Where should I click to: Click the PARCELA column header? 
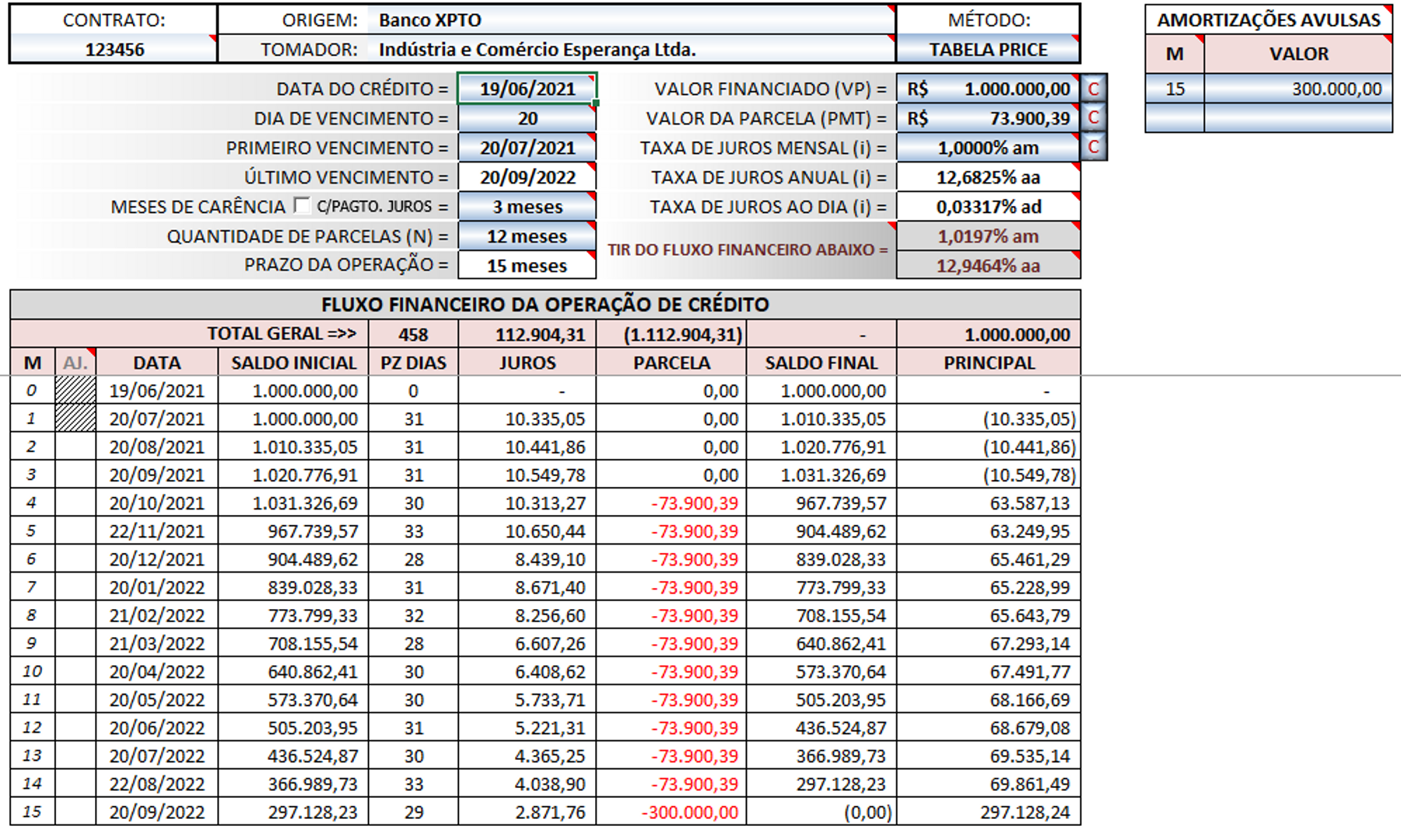[671, 362]
